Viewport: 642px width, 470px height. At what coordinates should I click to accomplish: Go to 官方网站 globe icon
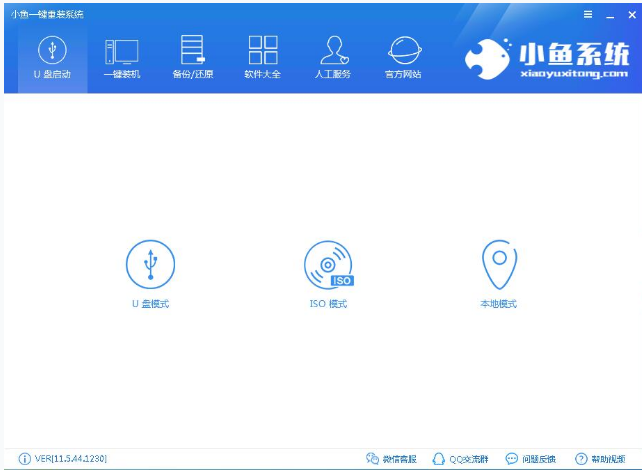click(x=403, y=50)
